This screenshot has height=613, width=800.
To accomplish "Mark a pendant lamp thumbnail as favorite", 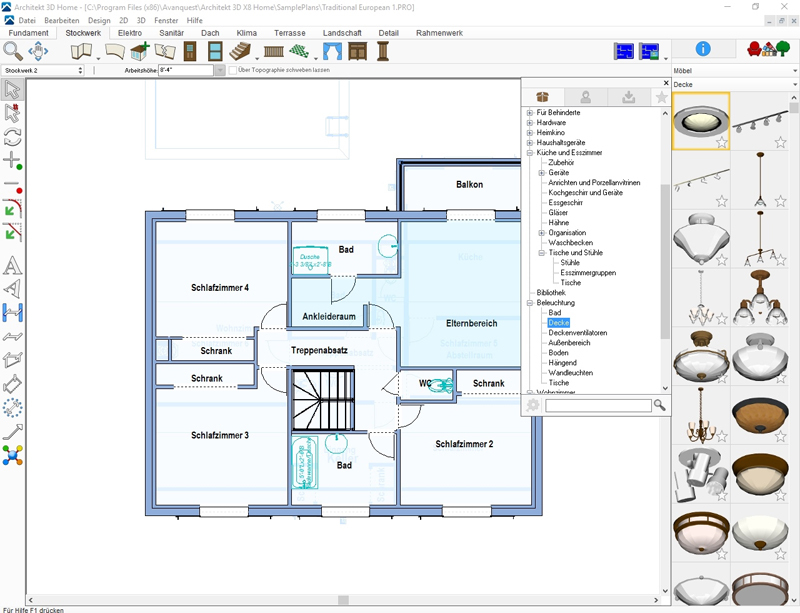I will point(779,201).
